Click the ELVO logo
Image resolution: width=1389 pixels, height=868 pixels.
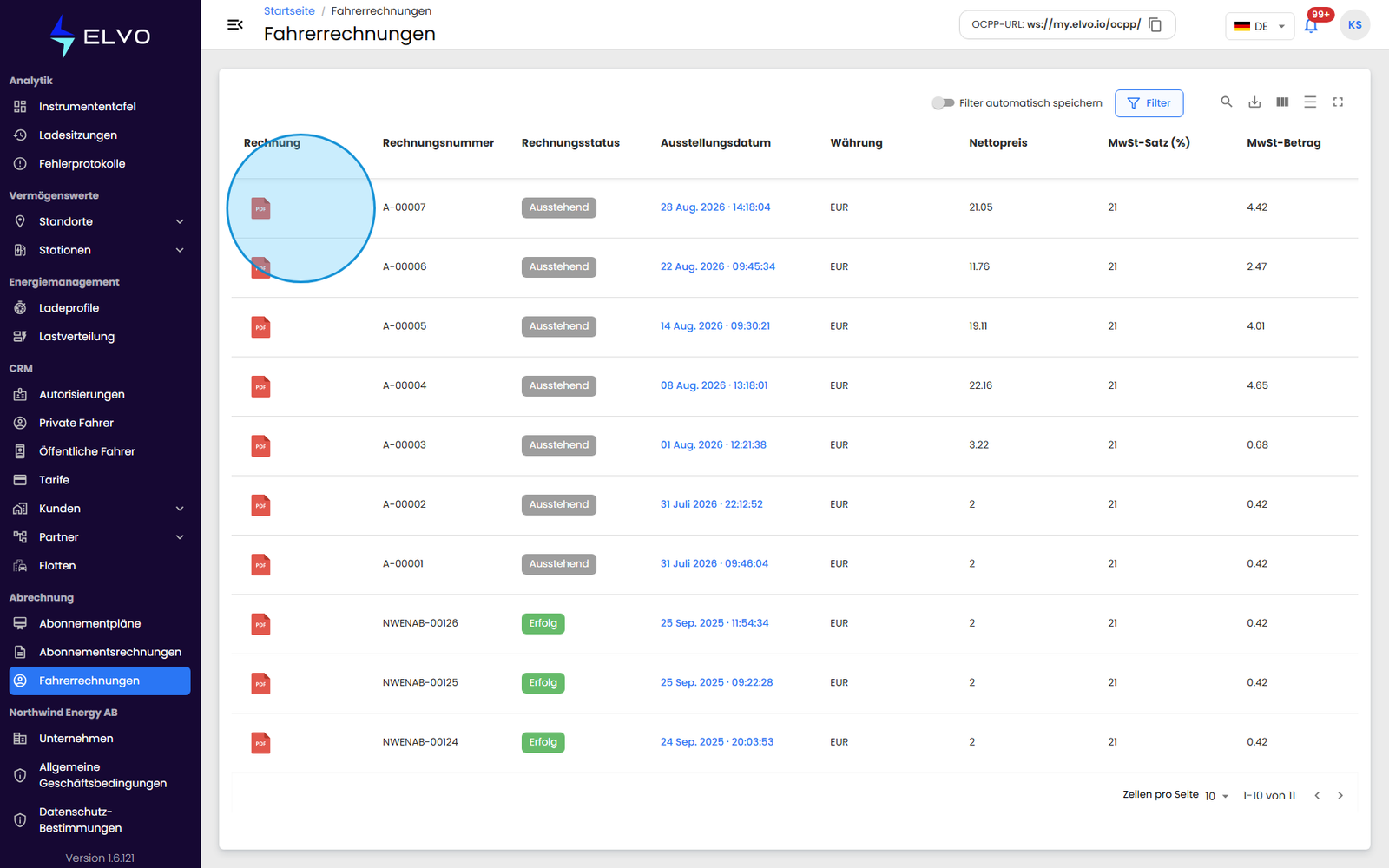pos(100,36)
